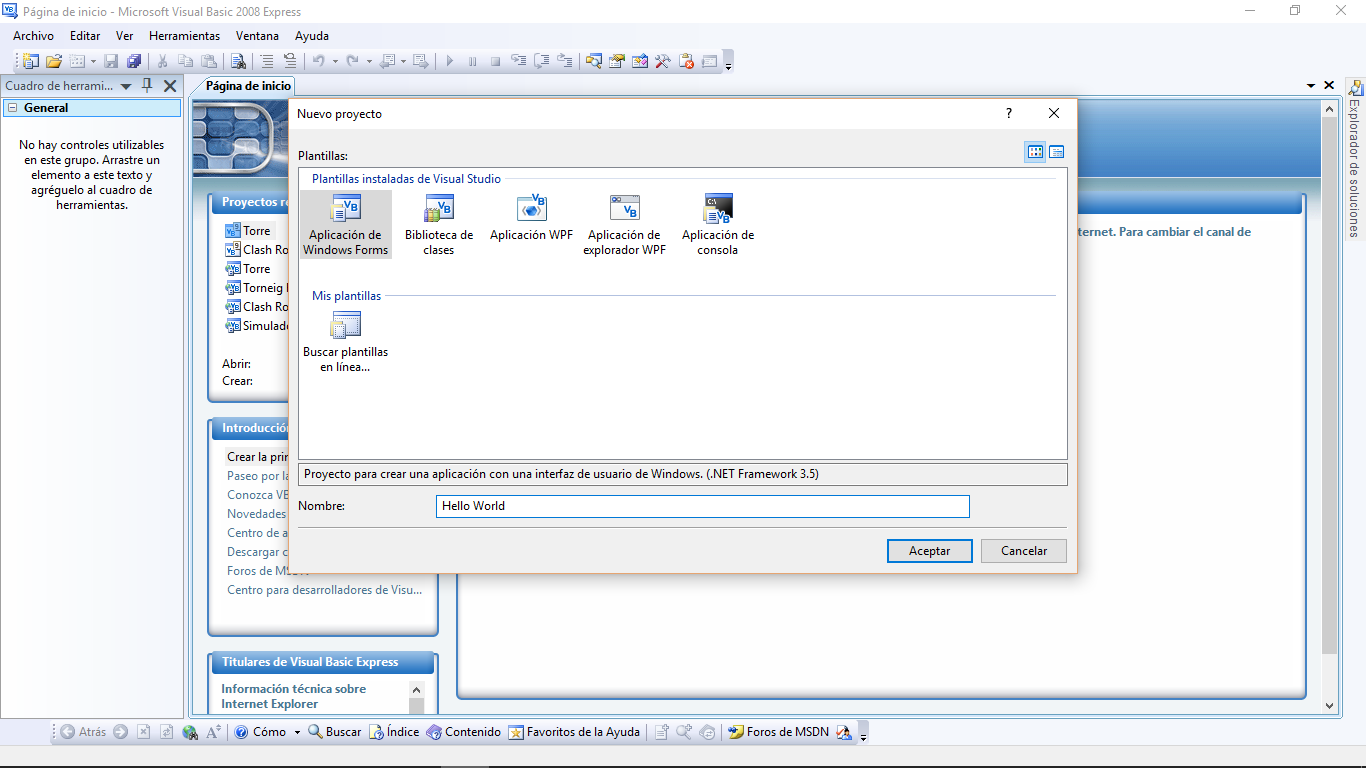
Task: Select the Aplicación de consola template
Action: click(718, 225)
